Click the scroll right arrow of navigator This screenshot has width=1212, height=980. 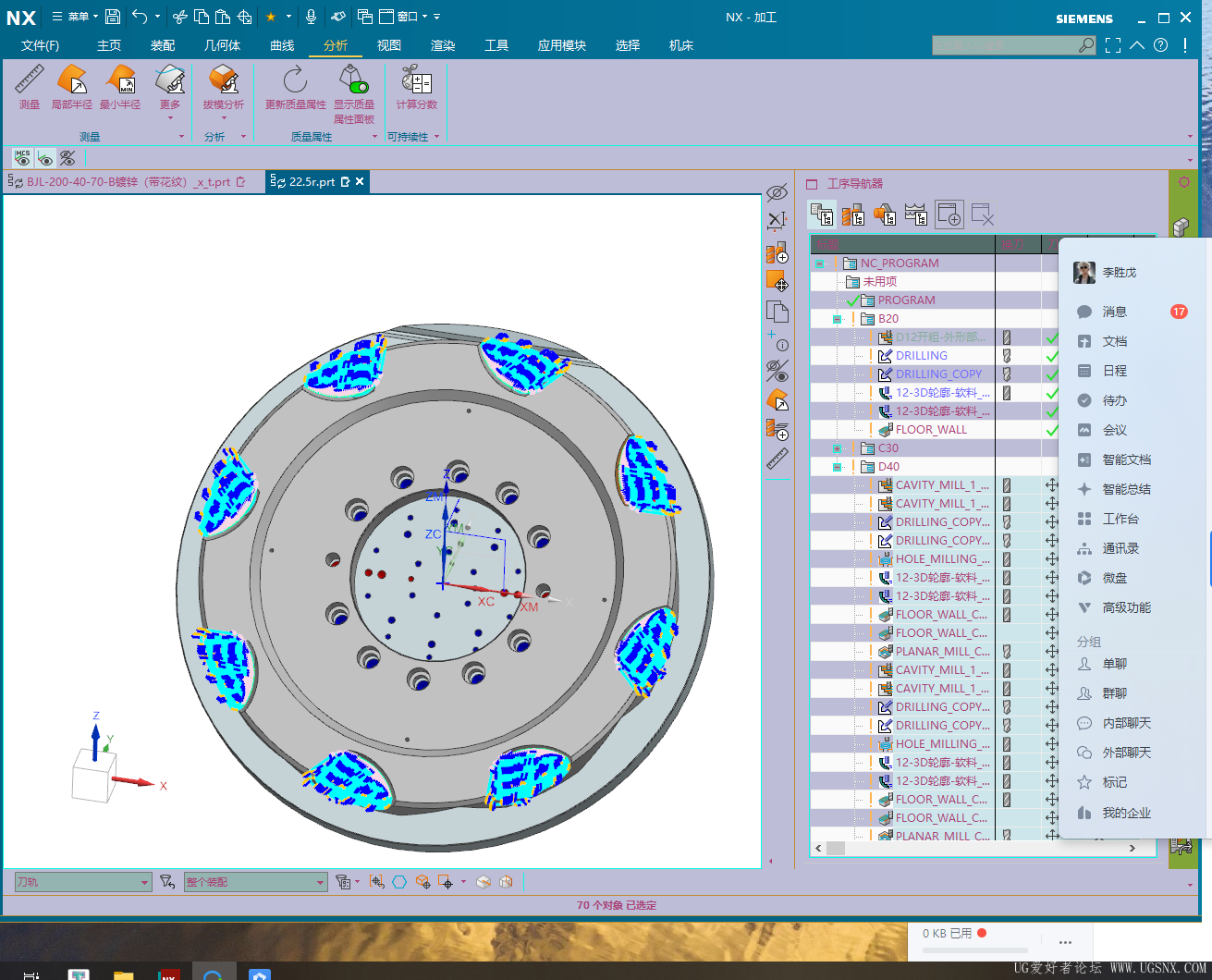[1132, 848]
